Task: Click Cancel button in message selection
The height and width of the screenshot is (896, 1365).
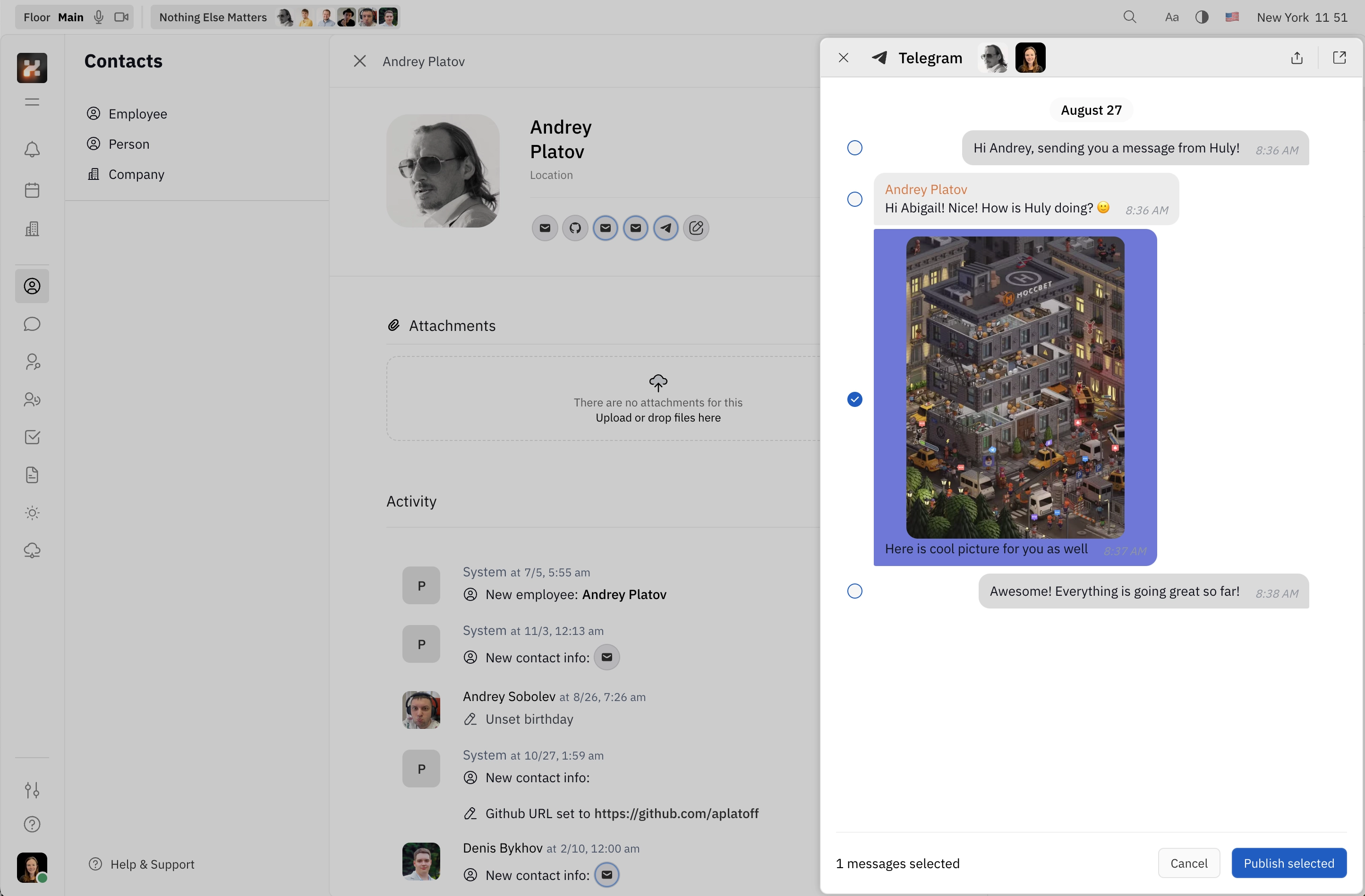Action: coord(1189,862)
